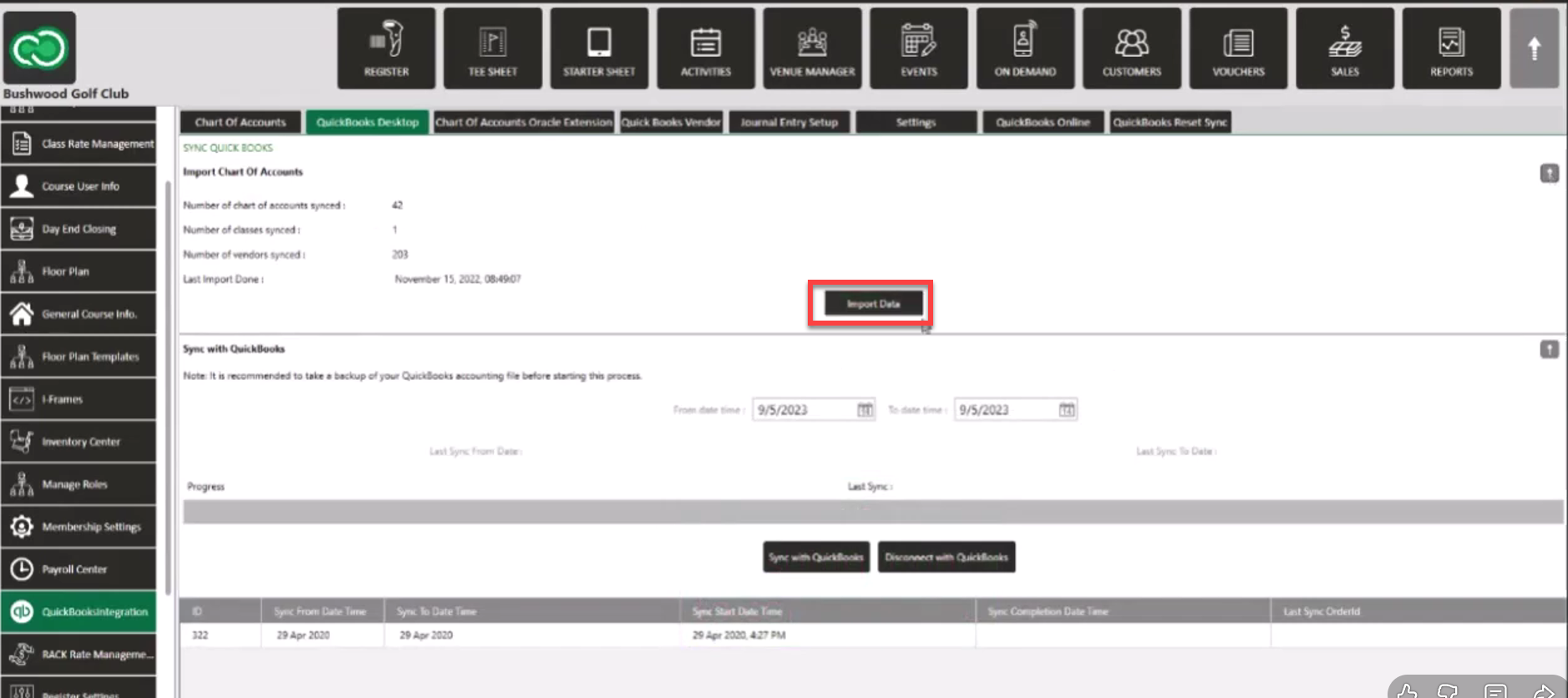Click the sync progress bar

pyautogui.click(x=872, y=512)
